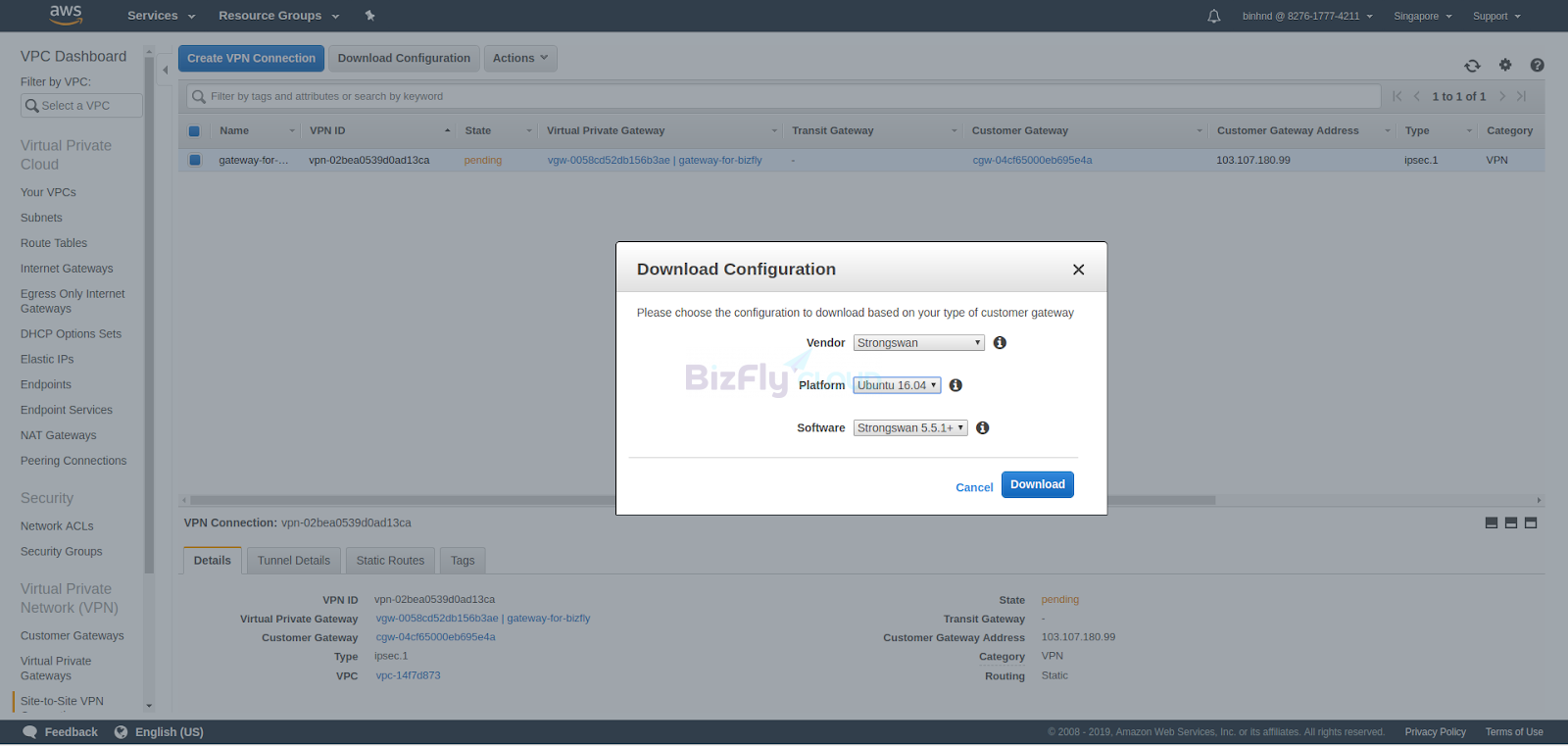1568x746 pixels.
Task: Go to next results page
Action: pos(1502,96)
